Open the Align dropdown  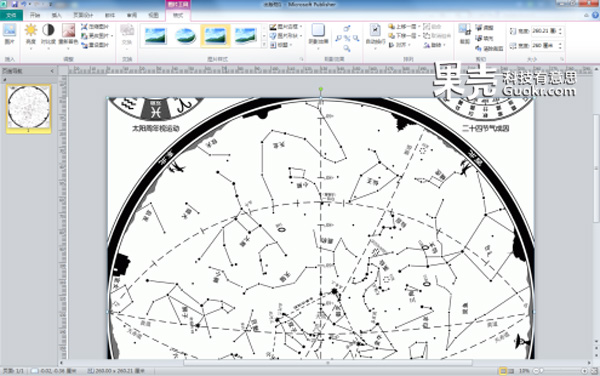399,45
